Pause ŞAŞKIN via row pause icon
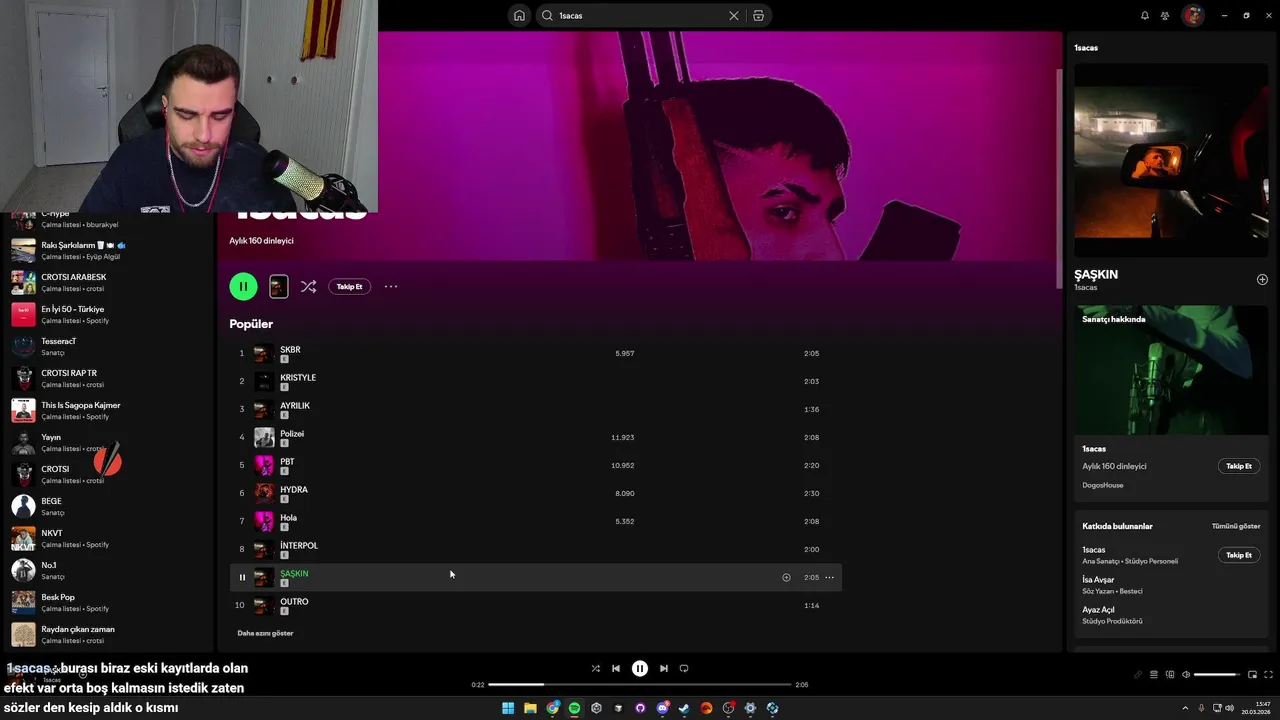This screenshot has width=1280, height=720. 242,577
